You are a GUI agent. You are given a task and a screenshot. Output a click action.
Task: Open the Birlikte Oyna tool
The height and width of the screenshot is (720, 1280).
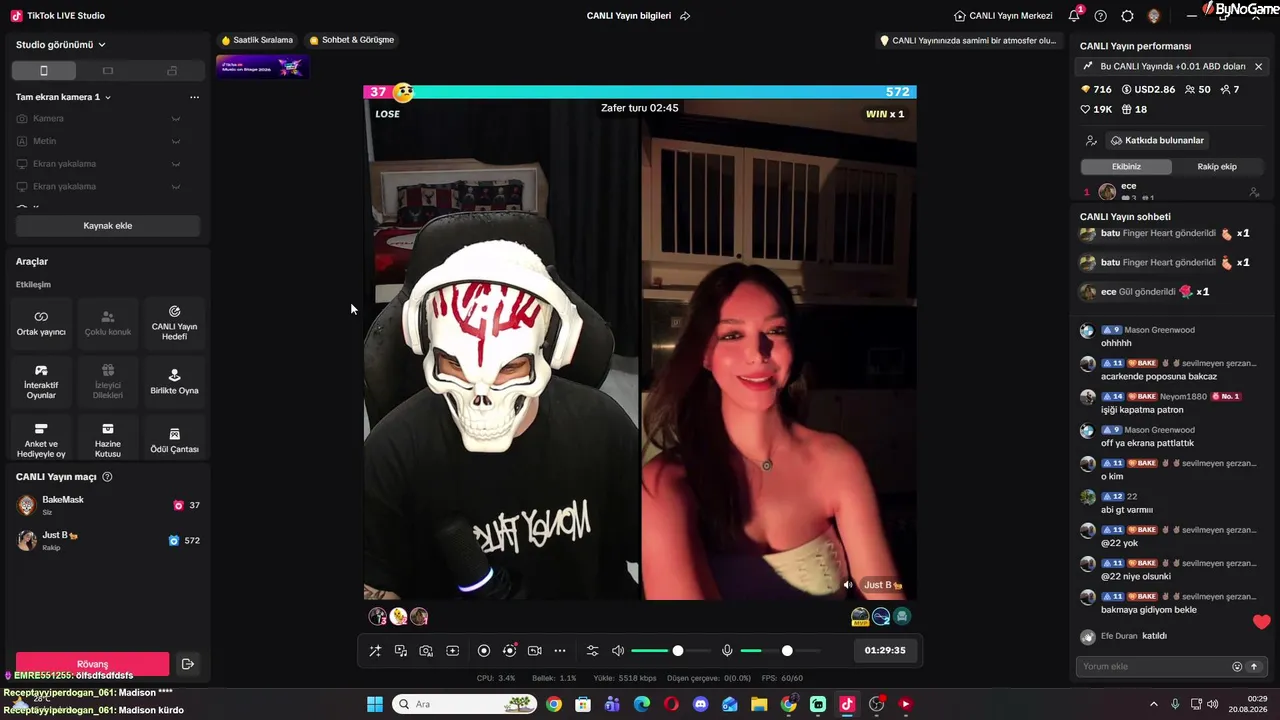pos(174,382)
